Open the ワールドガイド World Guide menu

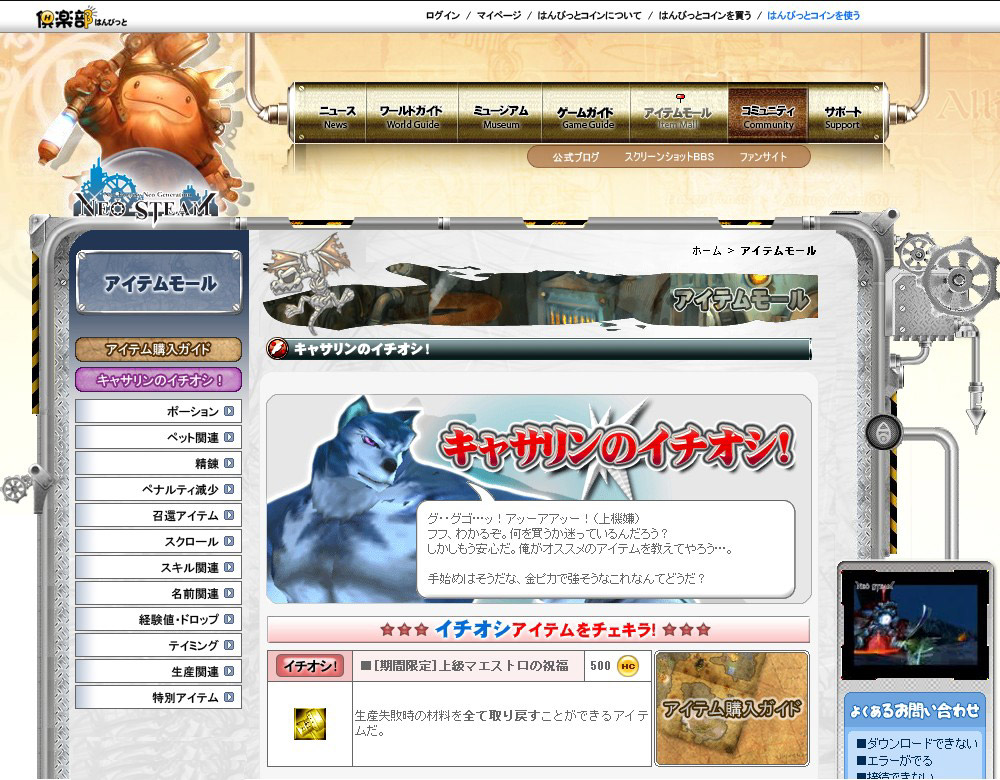coord(413,117)
